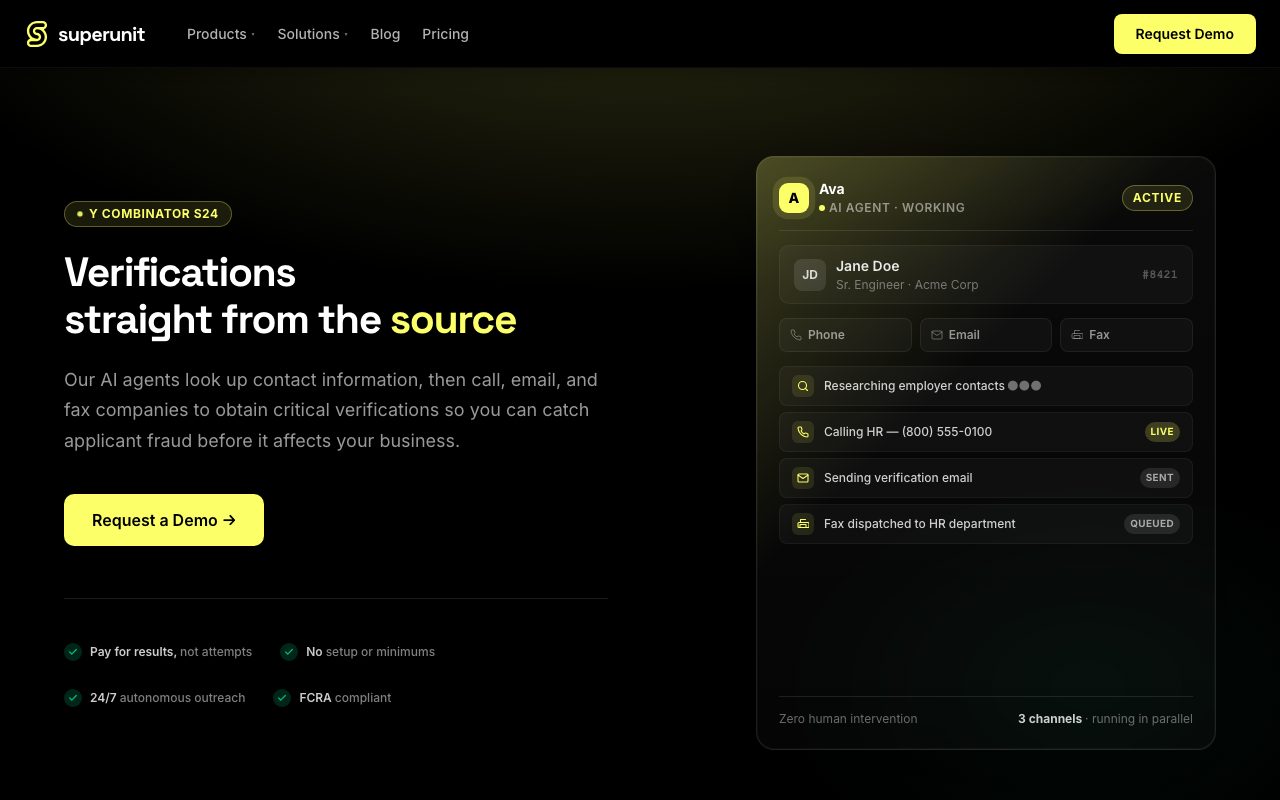Click the green check next to No setup or minimums
The width and height of the screenshot is (1280, 800).
click(289, 652)
